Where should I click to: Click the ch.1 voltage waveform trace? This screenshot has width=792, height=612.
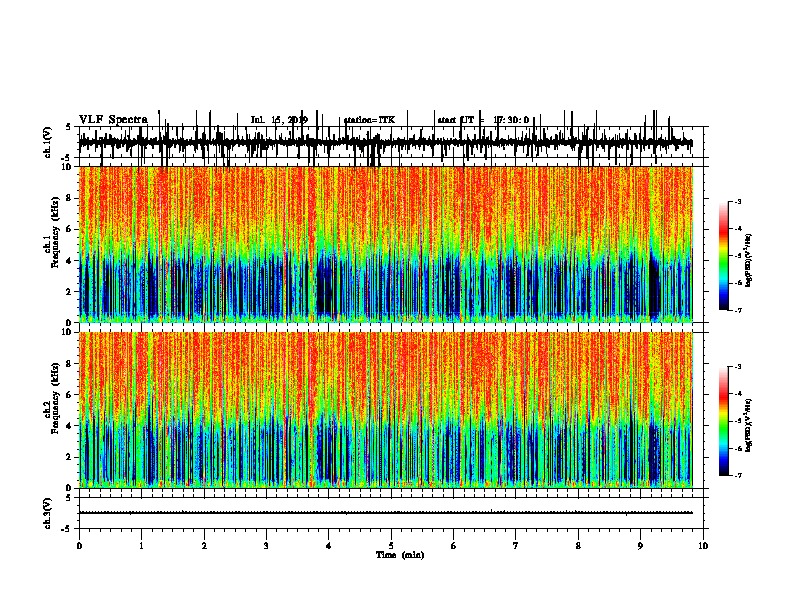pyautogui.click(x=386, y=143)
